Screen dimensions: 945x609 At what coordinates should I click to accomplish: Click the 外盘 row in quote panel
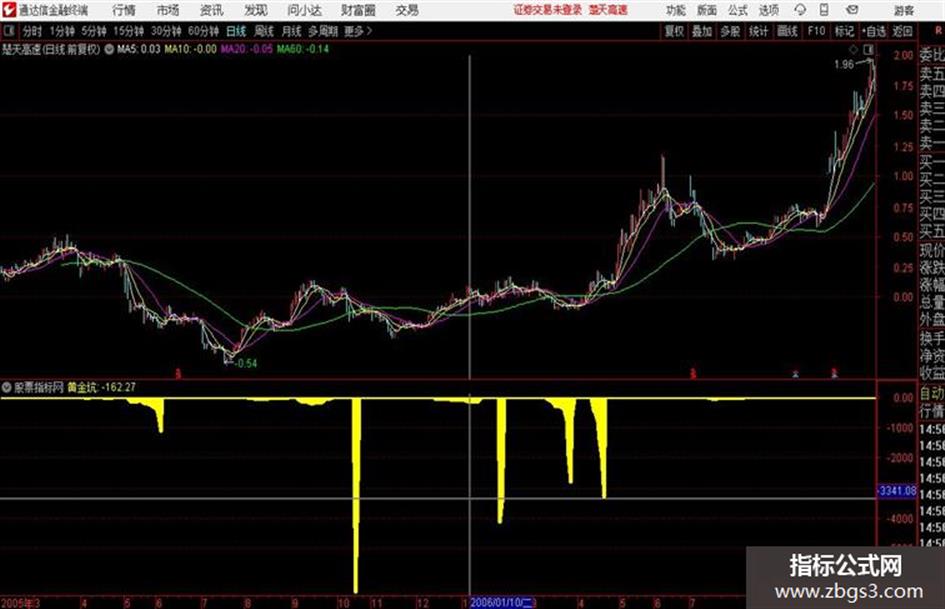932,319
